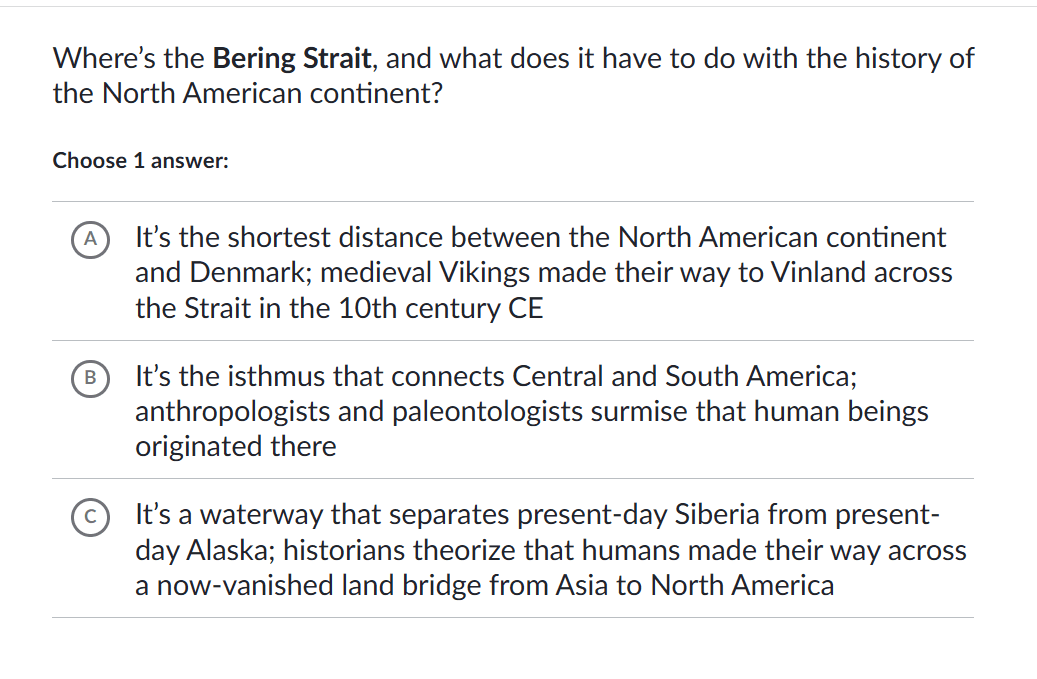The height and width of the screenshot is (679, 1037).
Task: Select radio button C
Action: [x=91, y=516]
